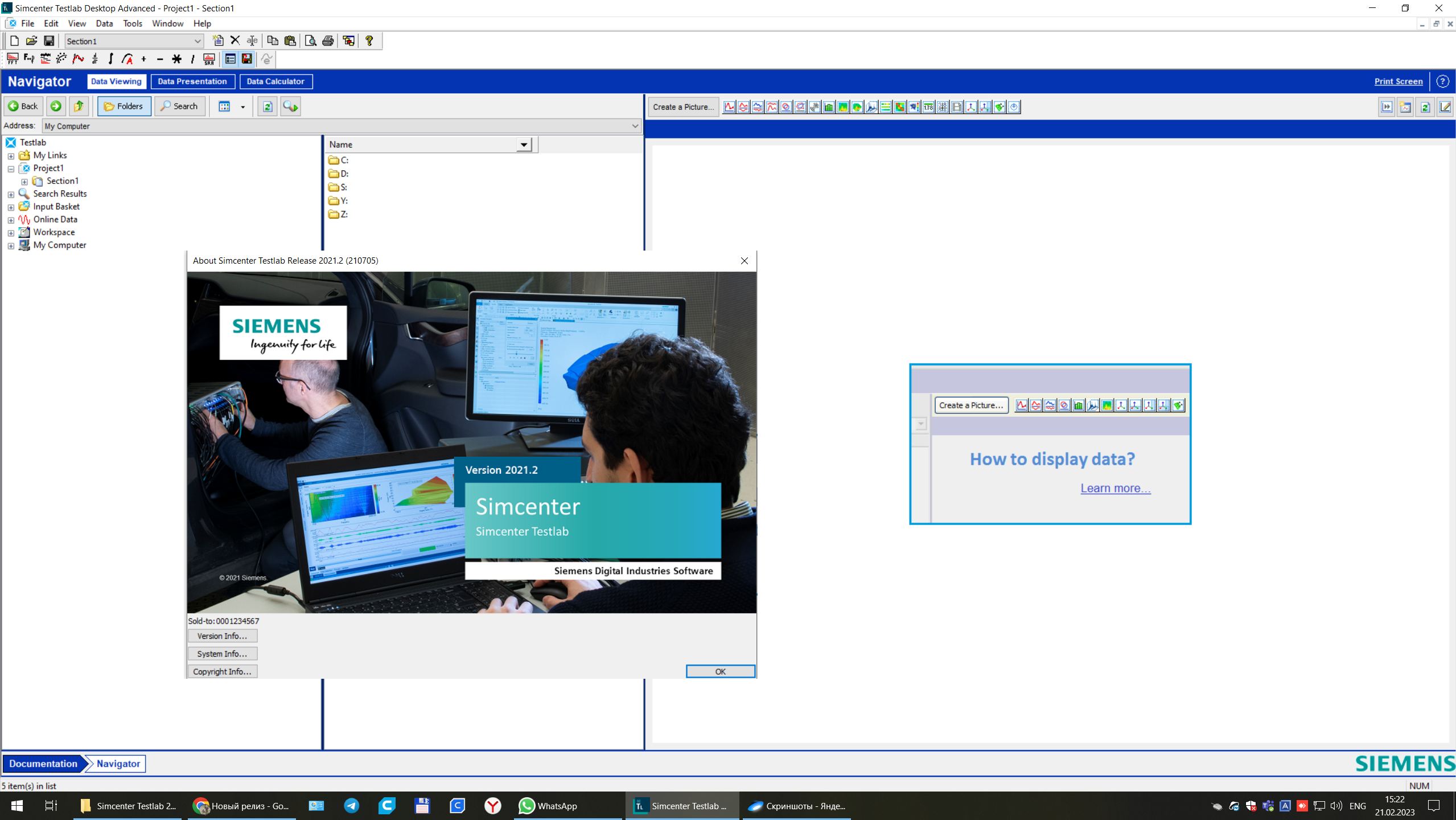Click the yellow question mark help icon
The width and height of the screenshot is (1456, 820).
(x=369, y=40)
